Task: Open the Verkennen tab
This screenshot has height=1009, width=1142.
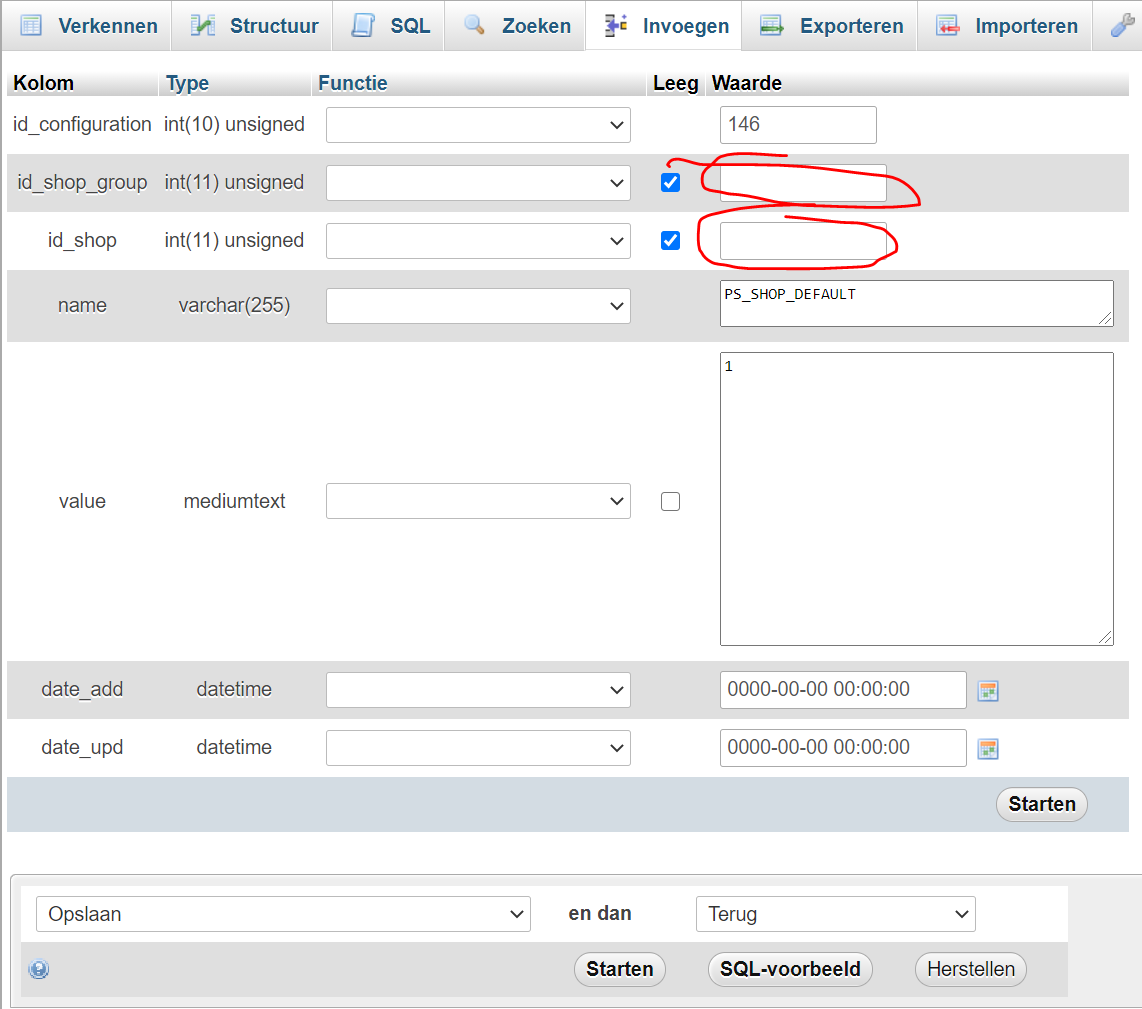Action: (x=87, y=25)
